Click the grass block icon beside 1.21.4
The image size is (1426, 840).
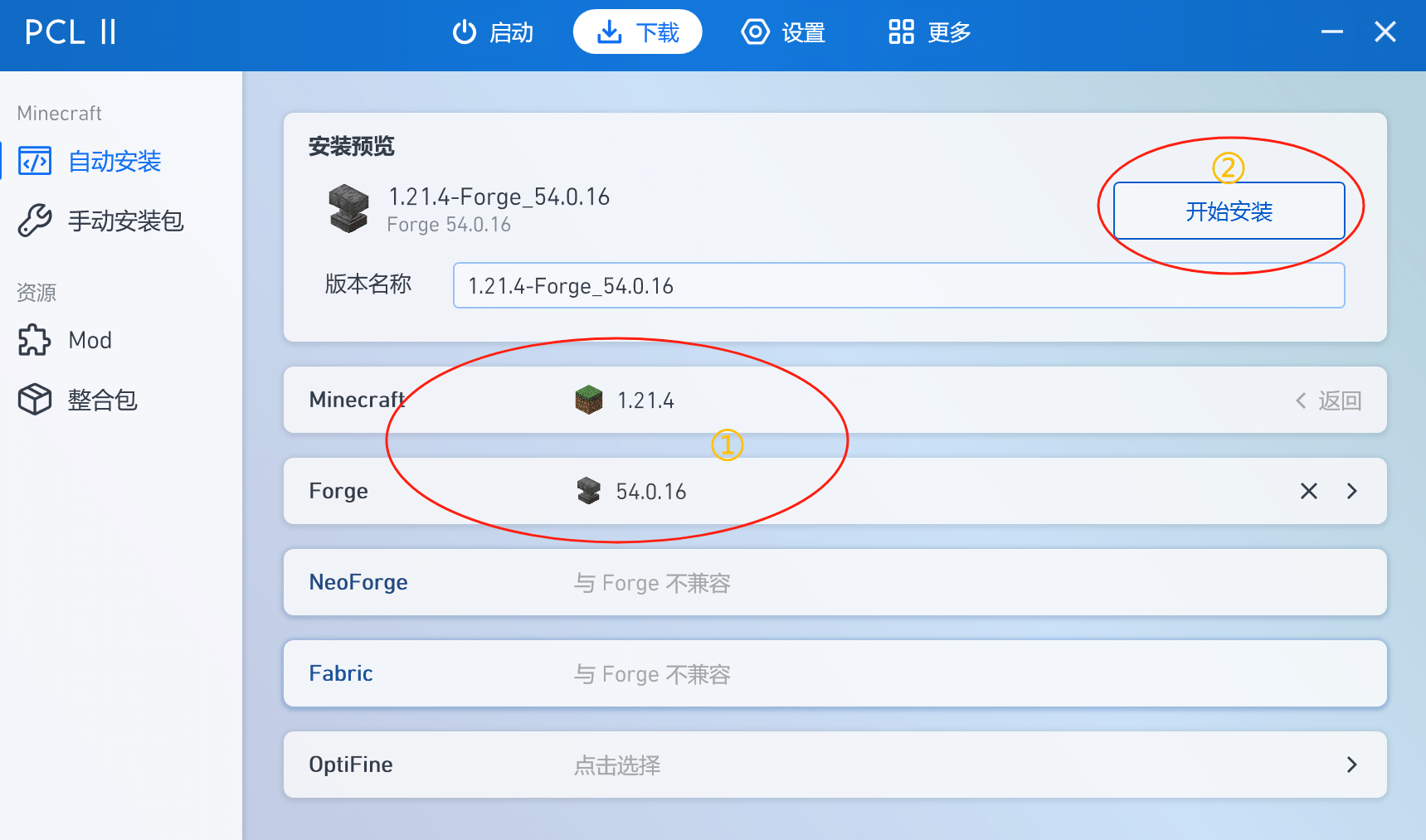[589, 400]
